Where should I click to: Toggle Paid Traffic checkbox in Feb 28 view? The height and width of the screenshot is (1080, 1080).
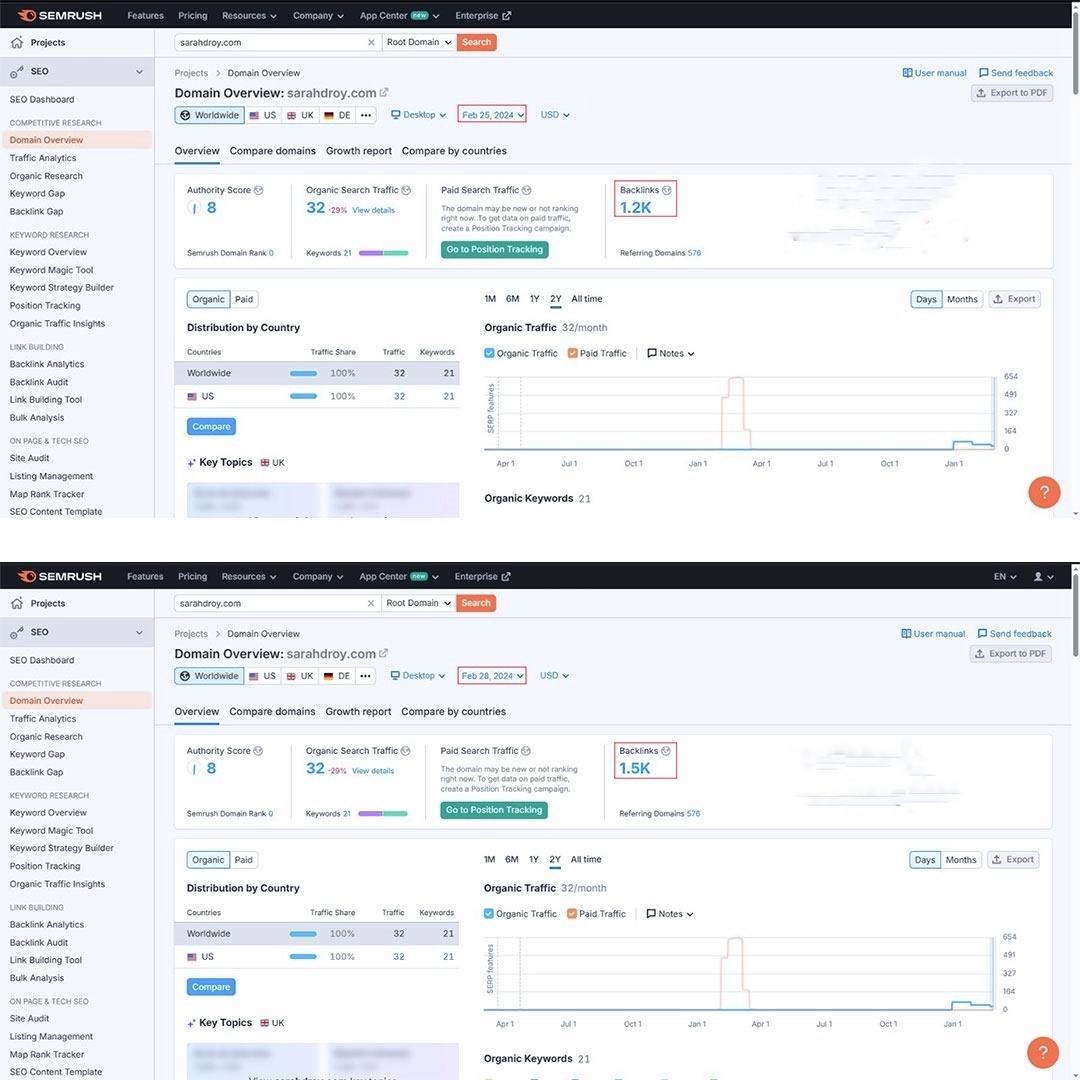pos(572,913)
